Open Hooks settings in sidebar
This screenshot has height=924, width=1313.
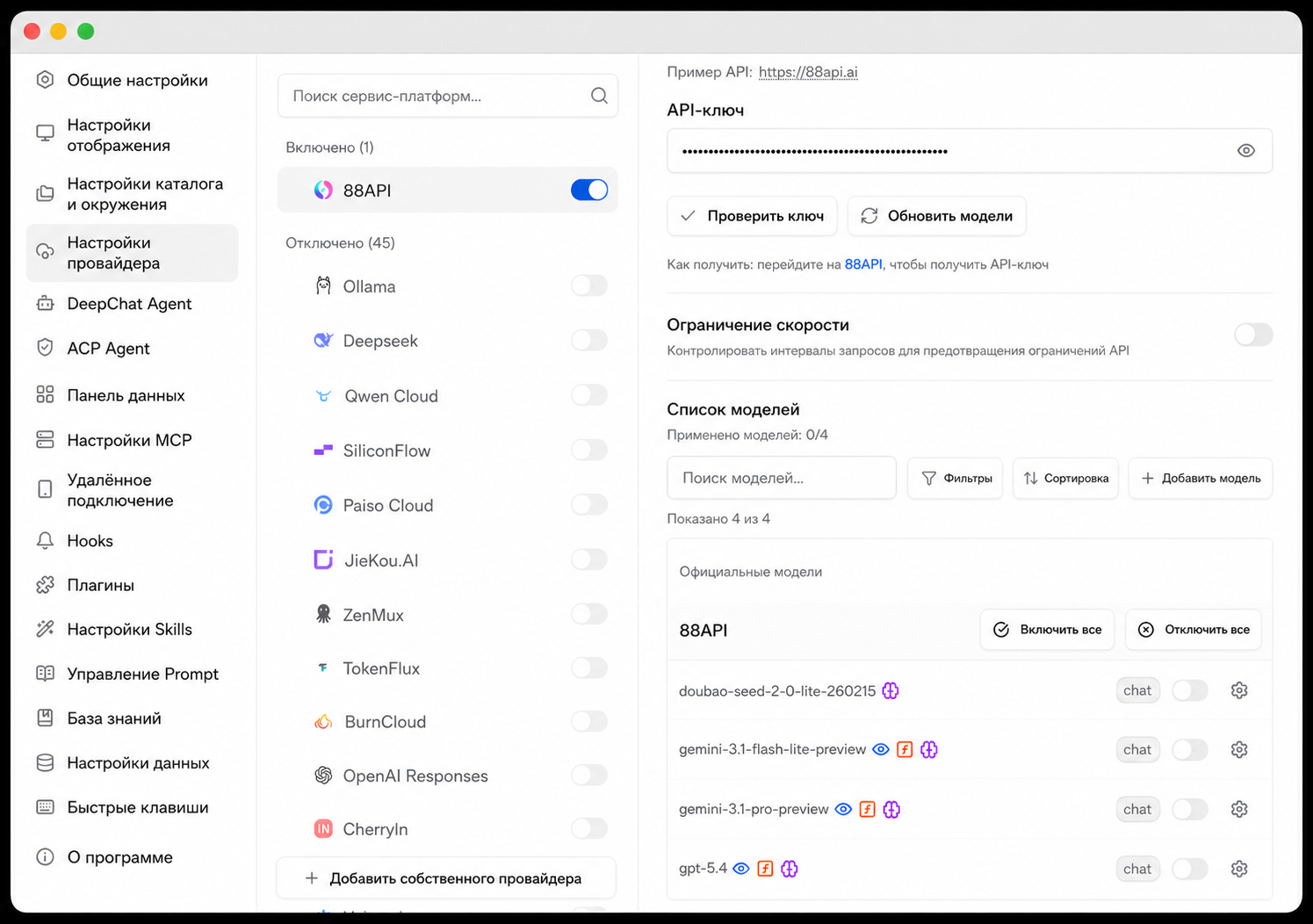tap(132, 541)
